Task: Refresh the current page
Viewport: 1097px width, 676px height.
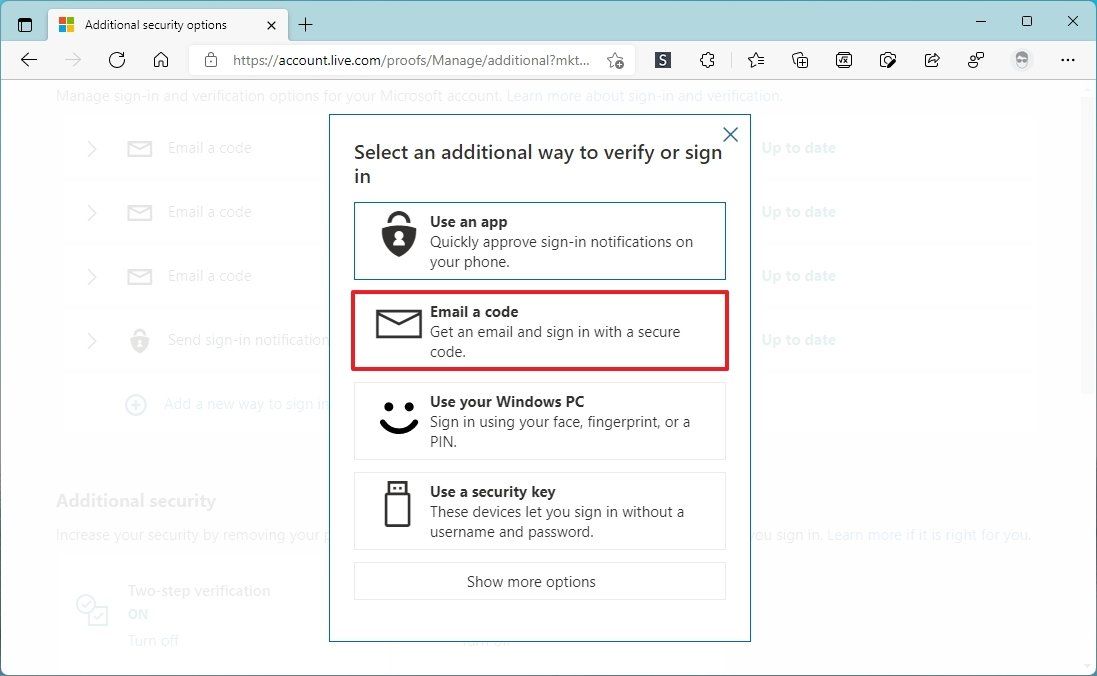Action: [117, 60]
